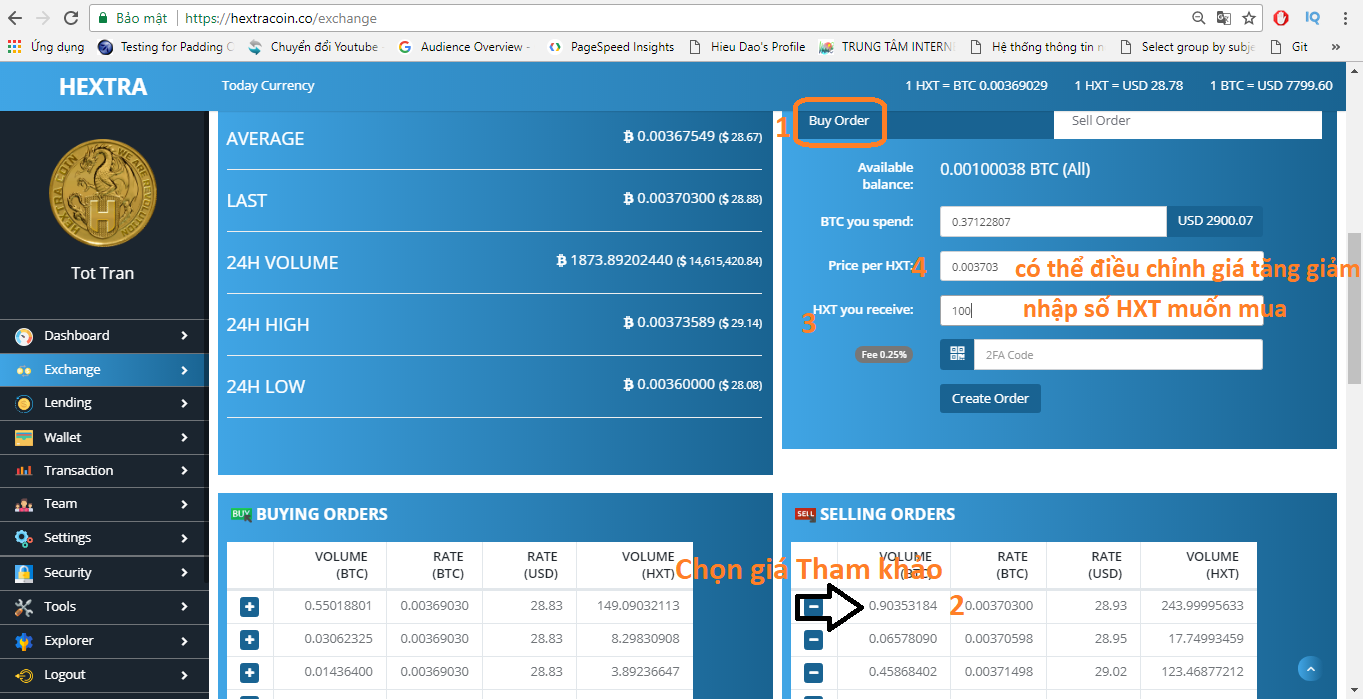1363x699 pixels.
Task: Click the QR code icon beside 2FA field
Action: (957, 354)
